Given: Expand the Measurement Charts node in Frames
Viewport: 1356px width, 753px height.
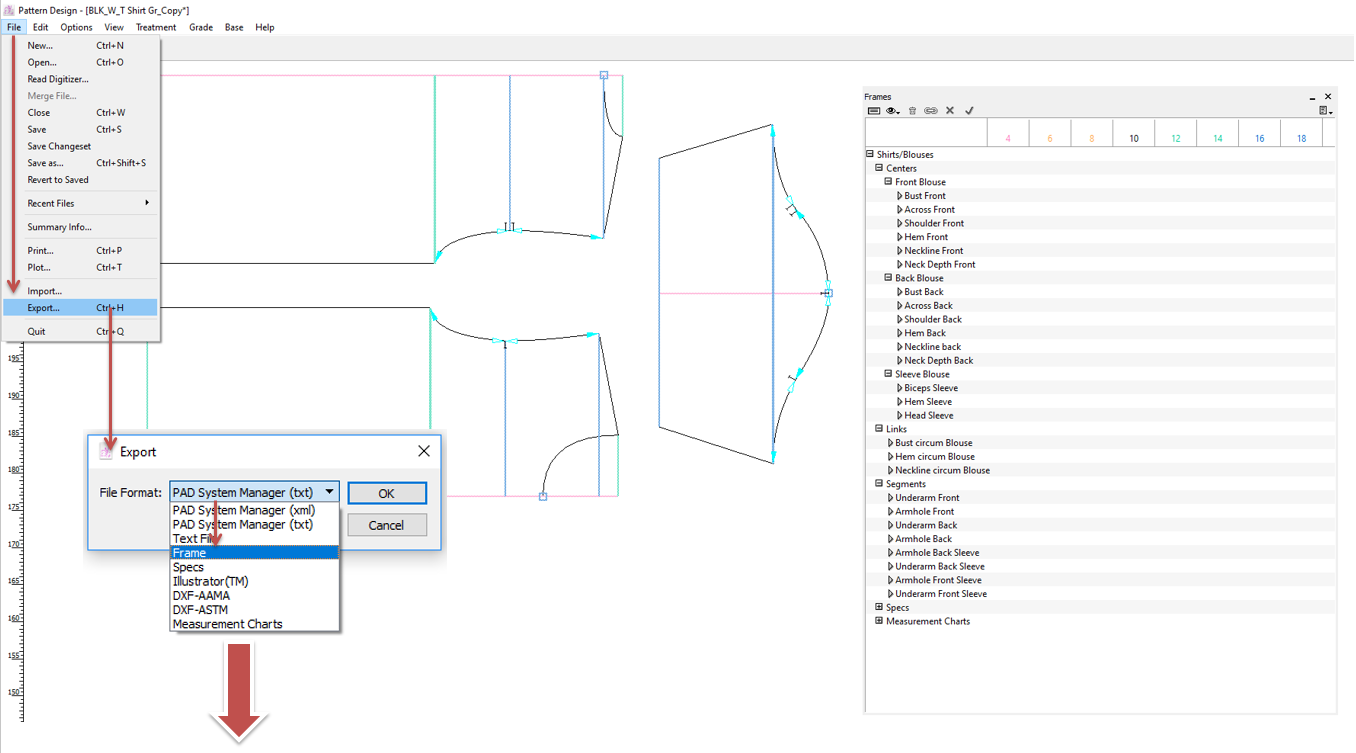Looking at the screenshot, I should coord(879,621).
